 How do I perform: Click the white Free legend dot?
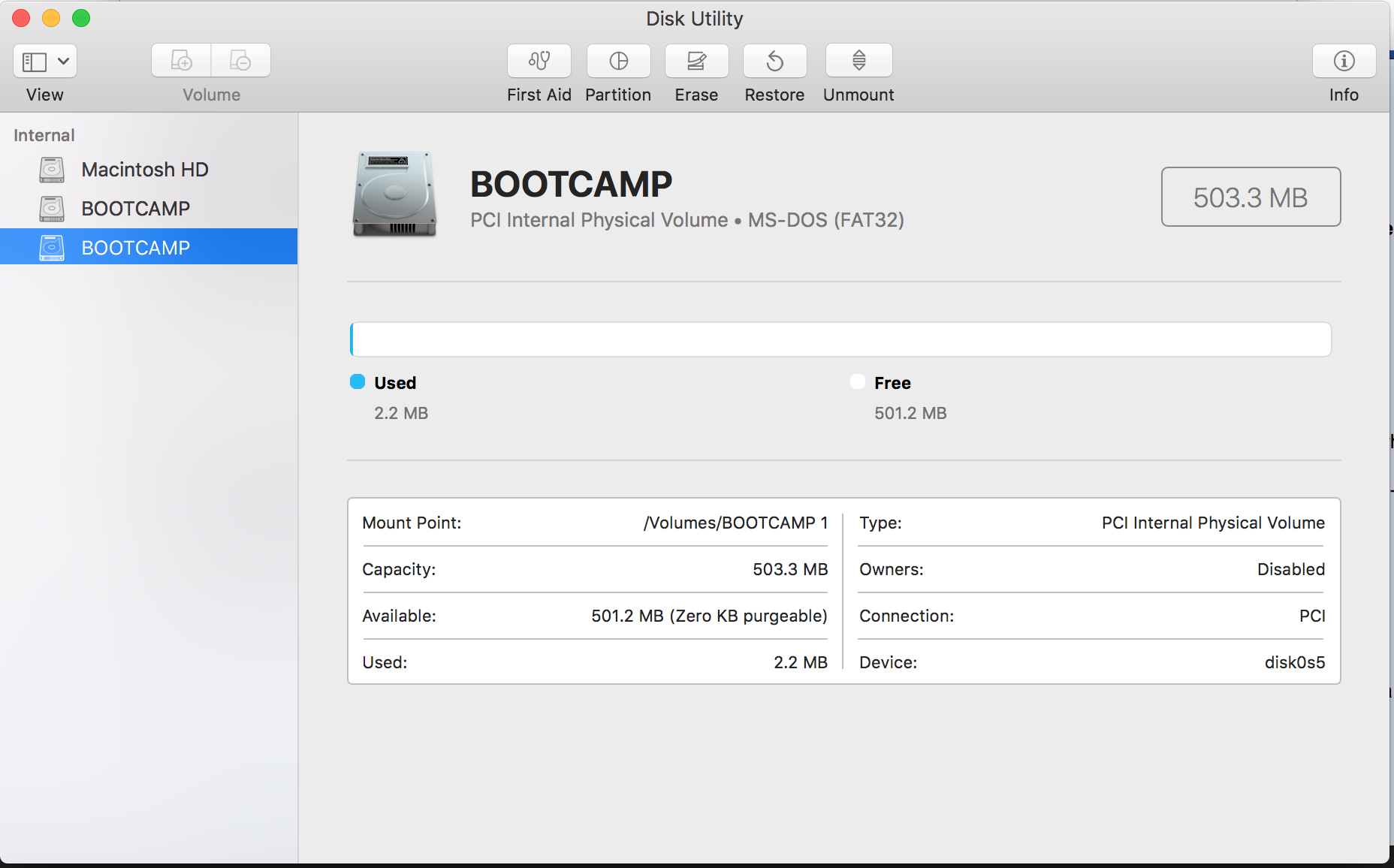858,382
